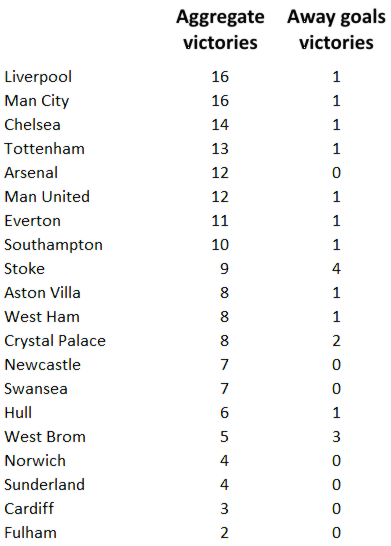
Task: Click the West Ham team name
Action: click(42, 317)
